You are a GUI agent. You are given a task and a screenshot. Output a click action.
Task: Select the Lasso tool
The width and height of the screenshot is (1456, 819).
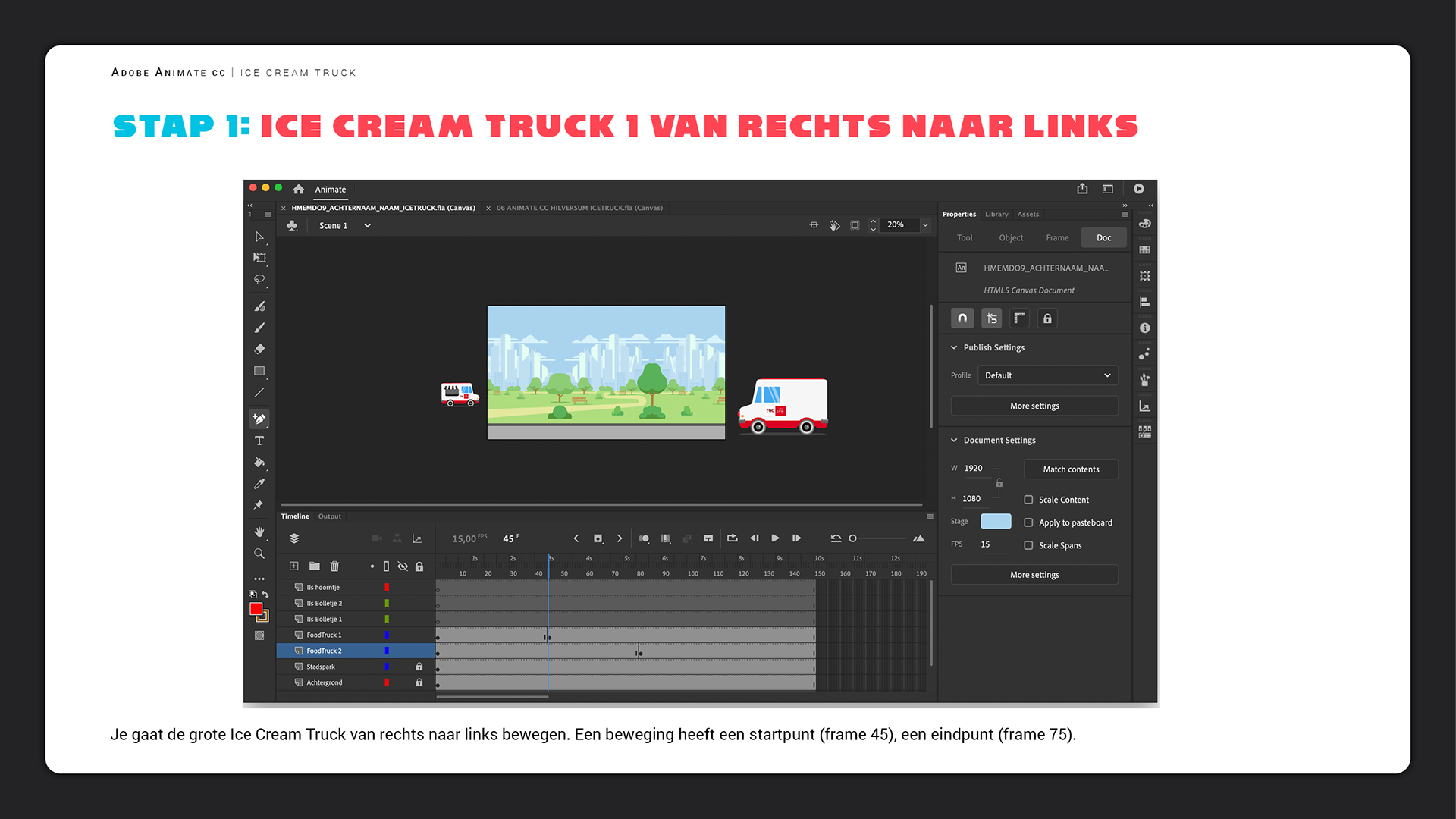tap(259, 280)
